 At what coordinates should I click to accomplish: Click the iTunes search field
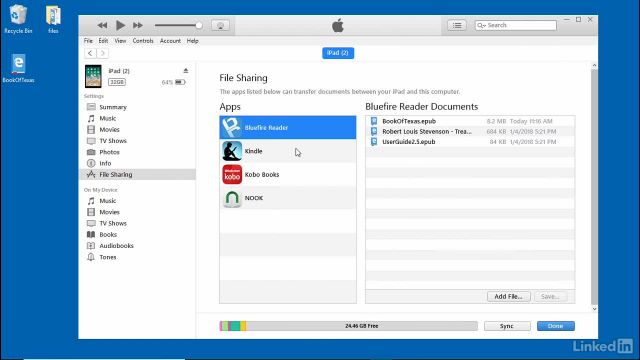click(516, 25)
